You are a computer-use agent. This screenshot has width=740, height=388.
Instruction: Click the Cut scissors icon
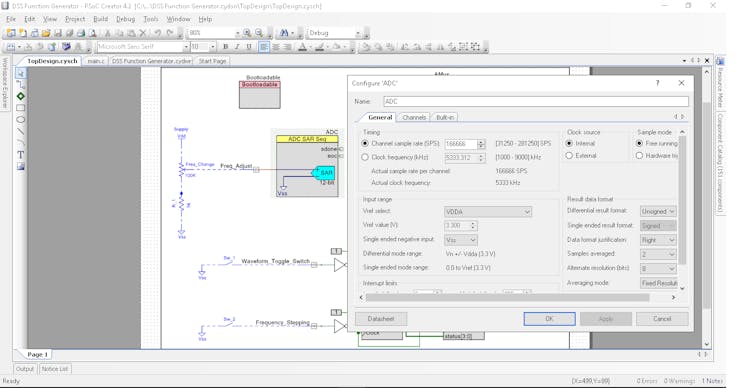pyautogui.click(x=108, y=33)
